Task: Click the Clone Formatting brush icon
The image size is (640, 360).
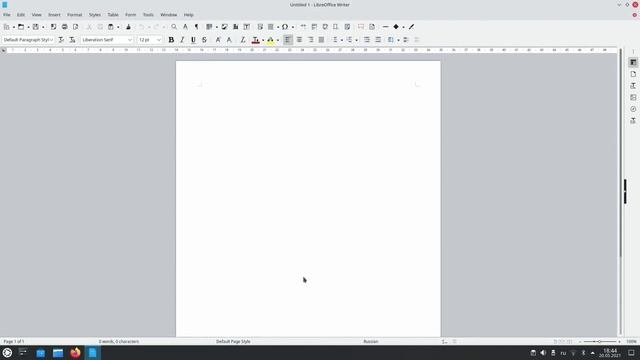Action: click(x=128, y=27)
